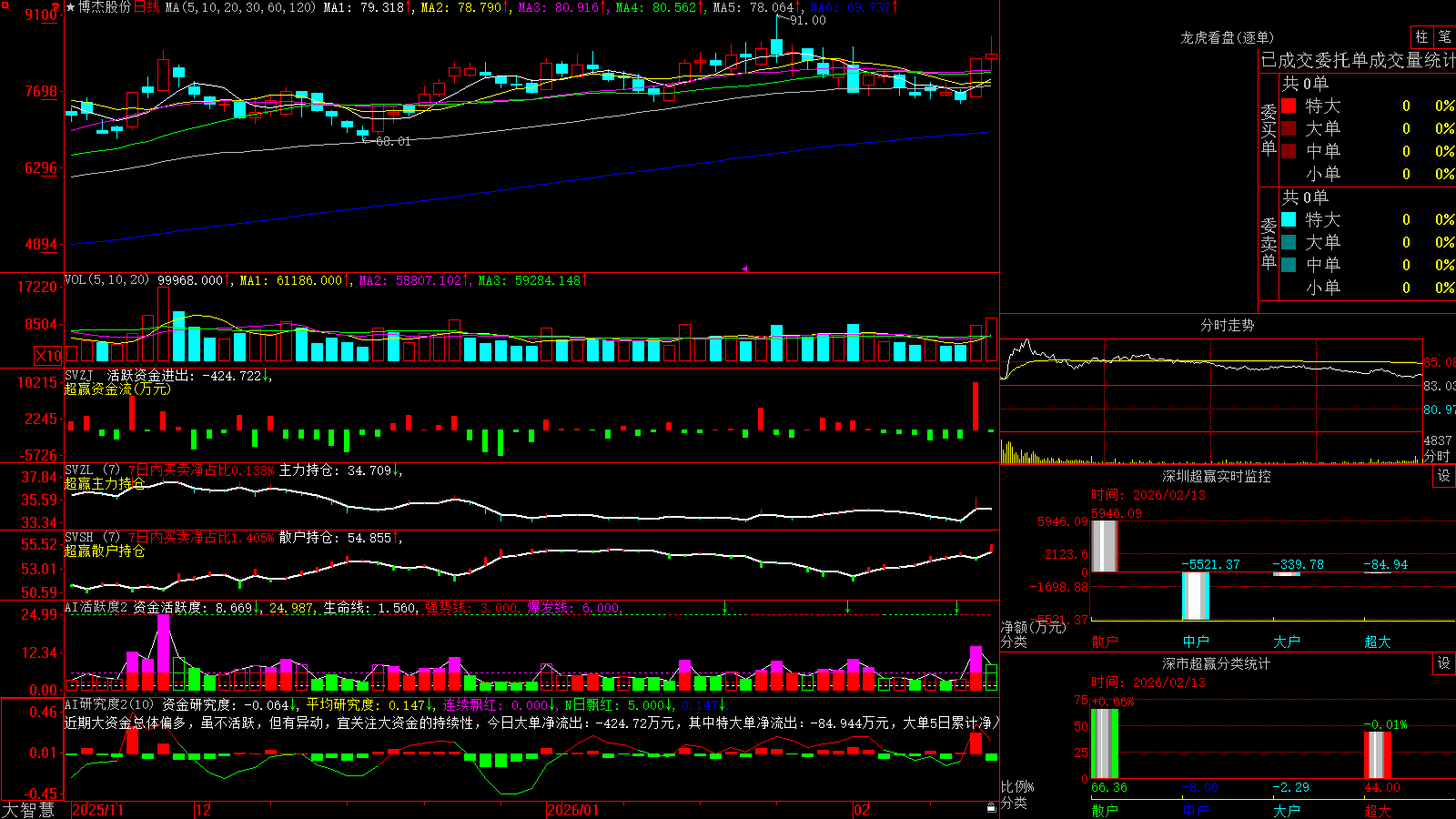
Task: Click the teal 中单 swatch under 委卖单
Action: [1289, 265]
